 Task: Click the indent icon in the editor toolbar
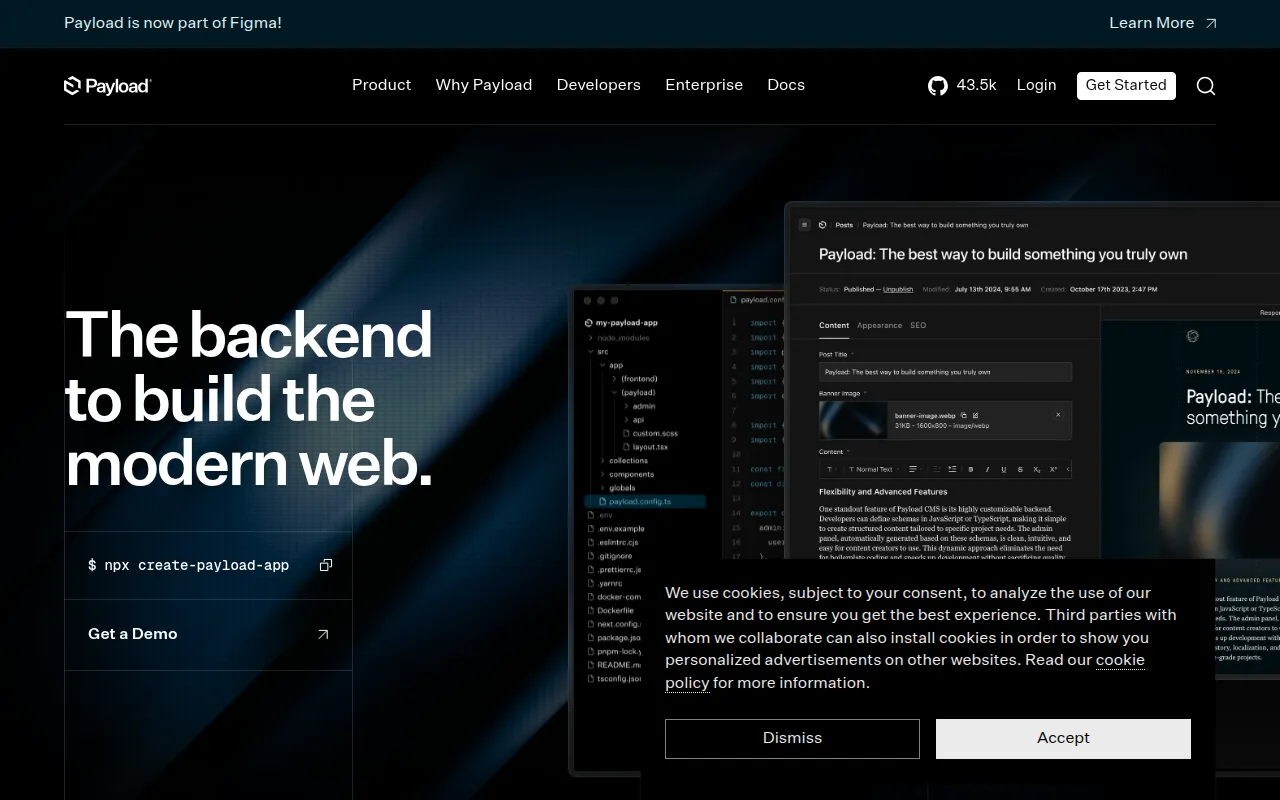click(x=952, y=469)
